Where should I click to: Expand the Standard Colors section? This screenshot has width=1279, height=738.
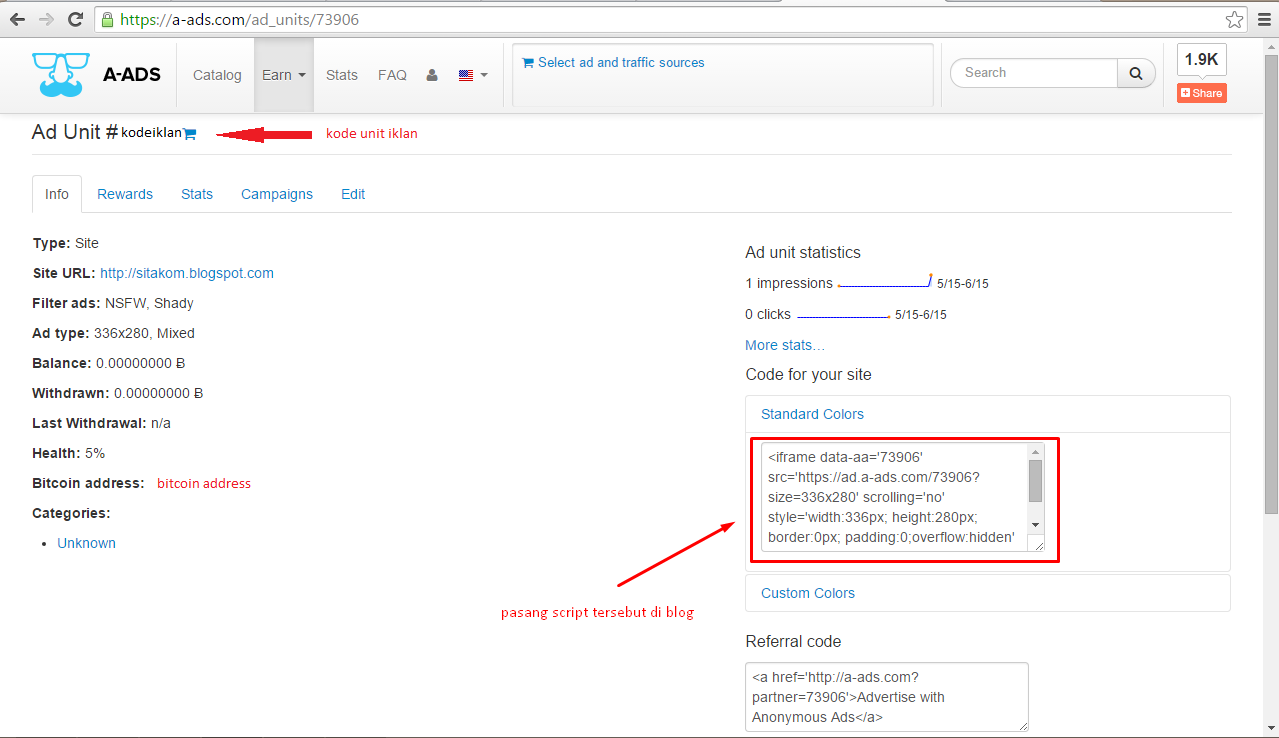click(x=812, y=414)
